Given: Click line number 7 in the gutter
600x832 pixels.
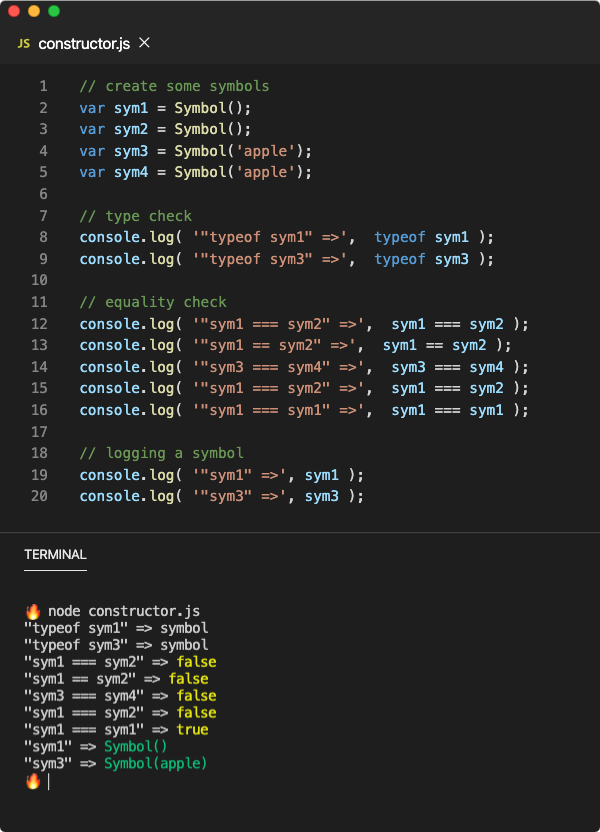Looking at the screenshot, I should (x=43, y=216).
